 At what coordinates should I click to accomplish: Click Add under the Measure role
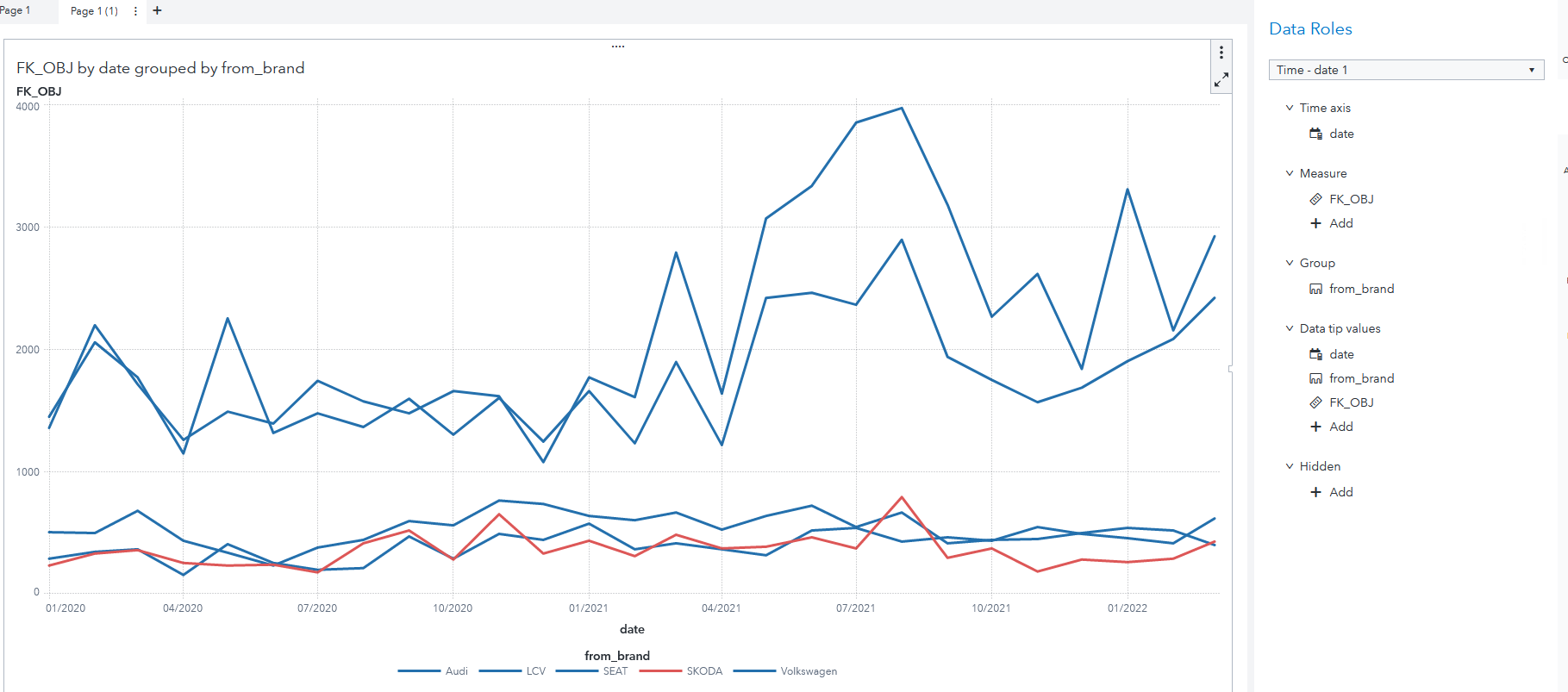[x=1340, y=223]
